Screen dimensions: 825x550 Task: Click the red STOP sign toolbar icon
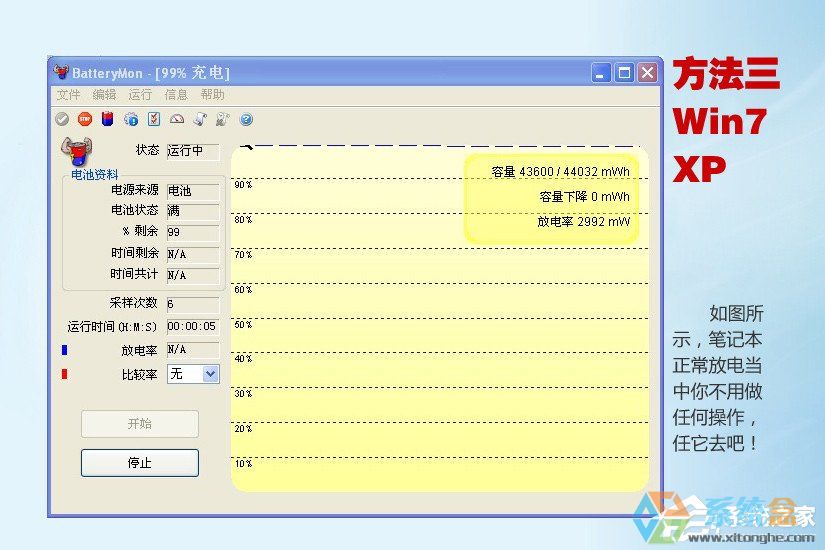(85, 119)
